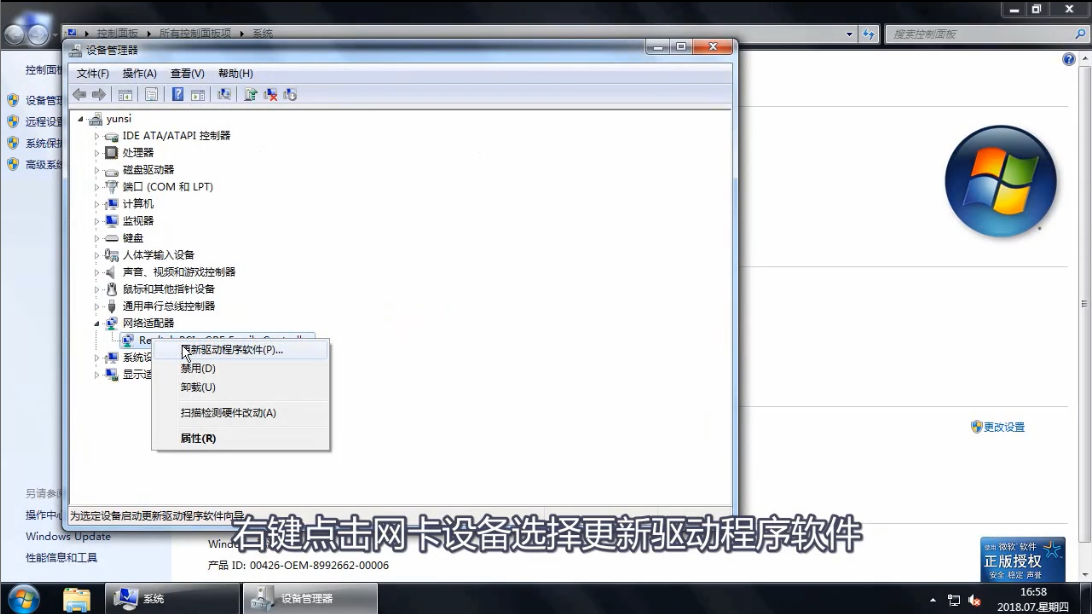Viewport: 1092px width, 614px height.
Task: Click the IDE ATA/ATAPI controller icon
Action: pyautogui.click(x=111, y=136)
